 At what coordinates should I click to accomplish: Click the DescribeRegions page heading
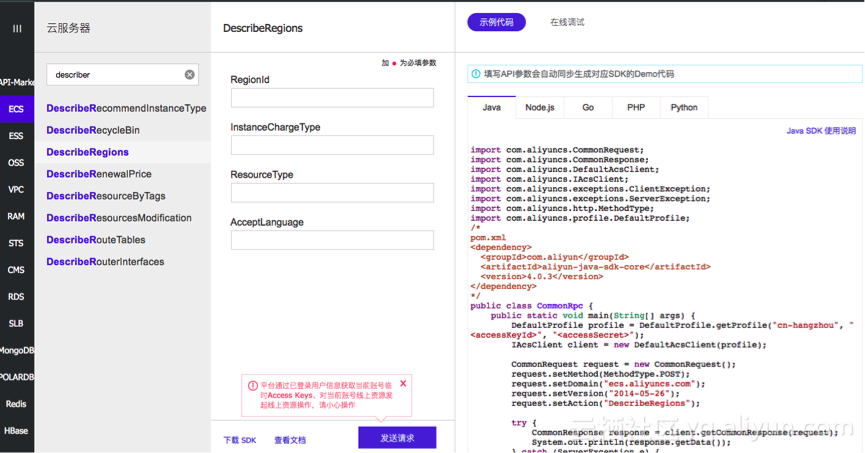pos(263,28)
